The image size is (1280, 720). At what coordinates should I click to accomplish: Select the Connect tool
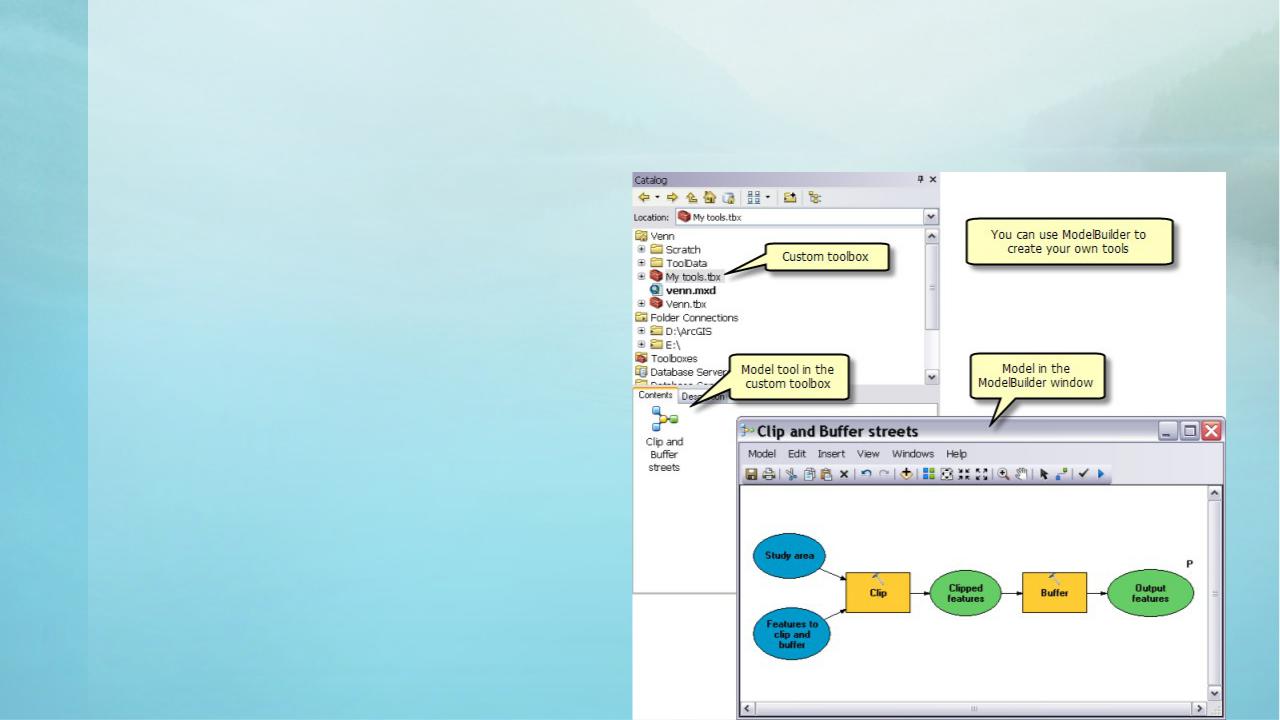pos(1062,473)
